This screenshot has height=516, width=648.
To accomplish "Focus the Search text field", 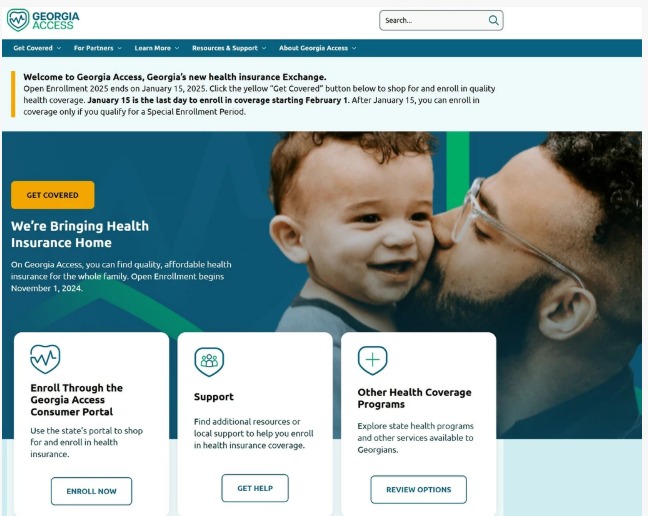I will tap(434, 20).
